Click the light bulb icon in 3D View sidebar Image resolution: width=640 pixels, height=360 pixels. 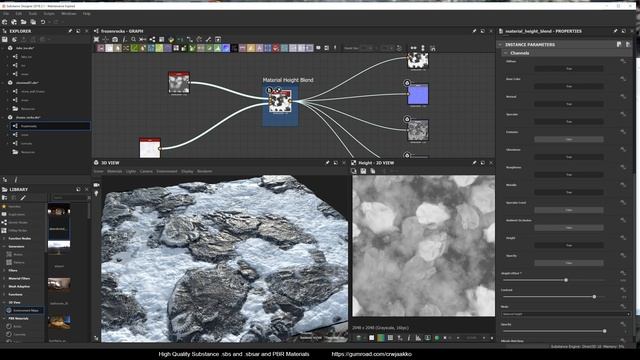(x=96, y=193)
